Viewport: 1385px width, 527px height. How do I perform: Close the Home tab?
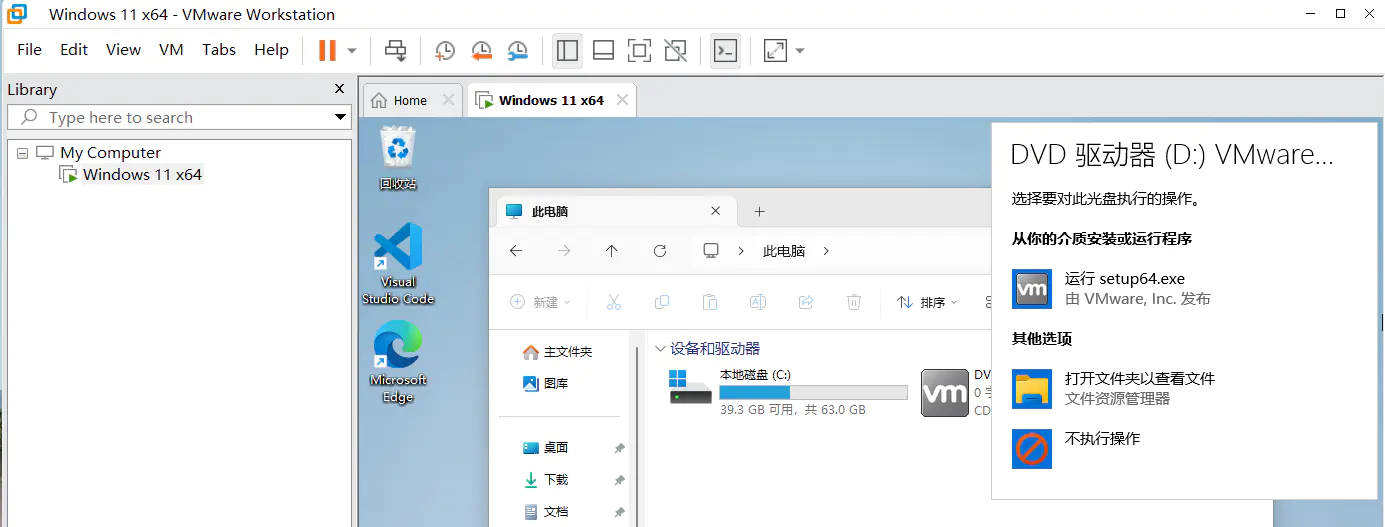[448, 100]
